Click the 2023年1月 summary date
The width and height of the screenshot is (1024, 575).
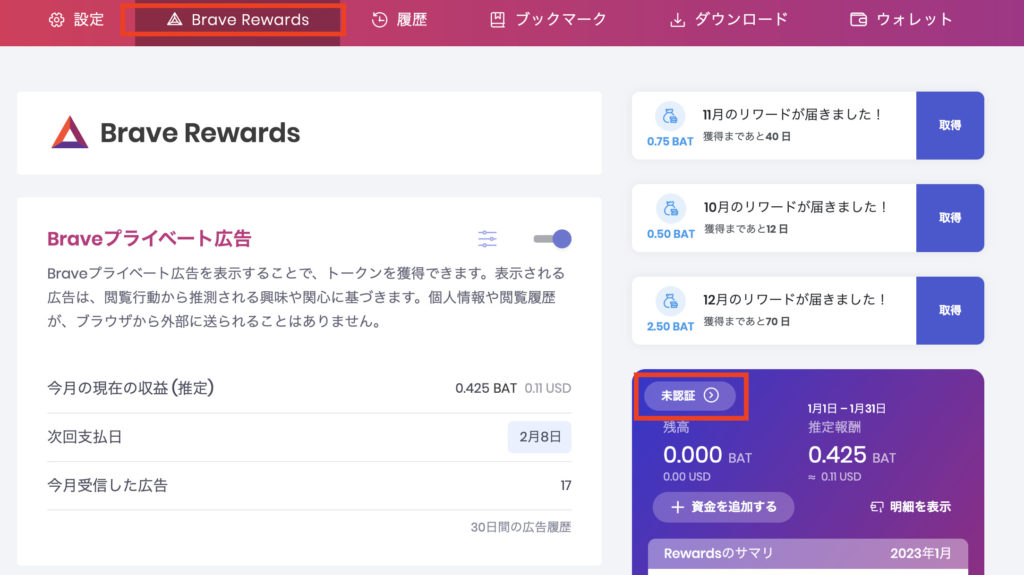pyautogui.click(x=921, y=553)
